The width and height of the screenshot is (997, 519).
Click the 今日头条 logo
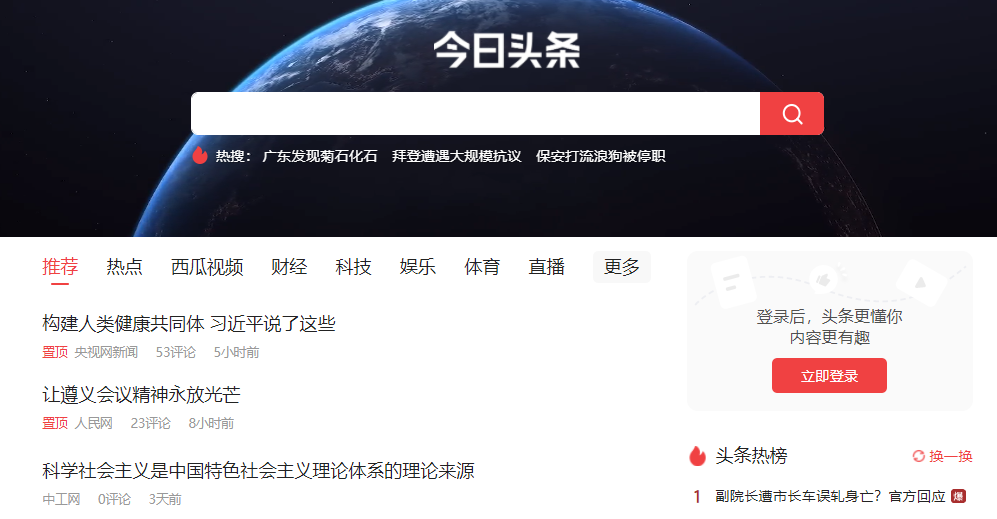pos(507,50)
